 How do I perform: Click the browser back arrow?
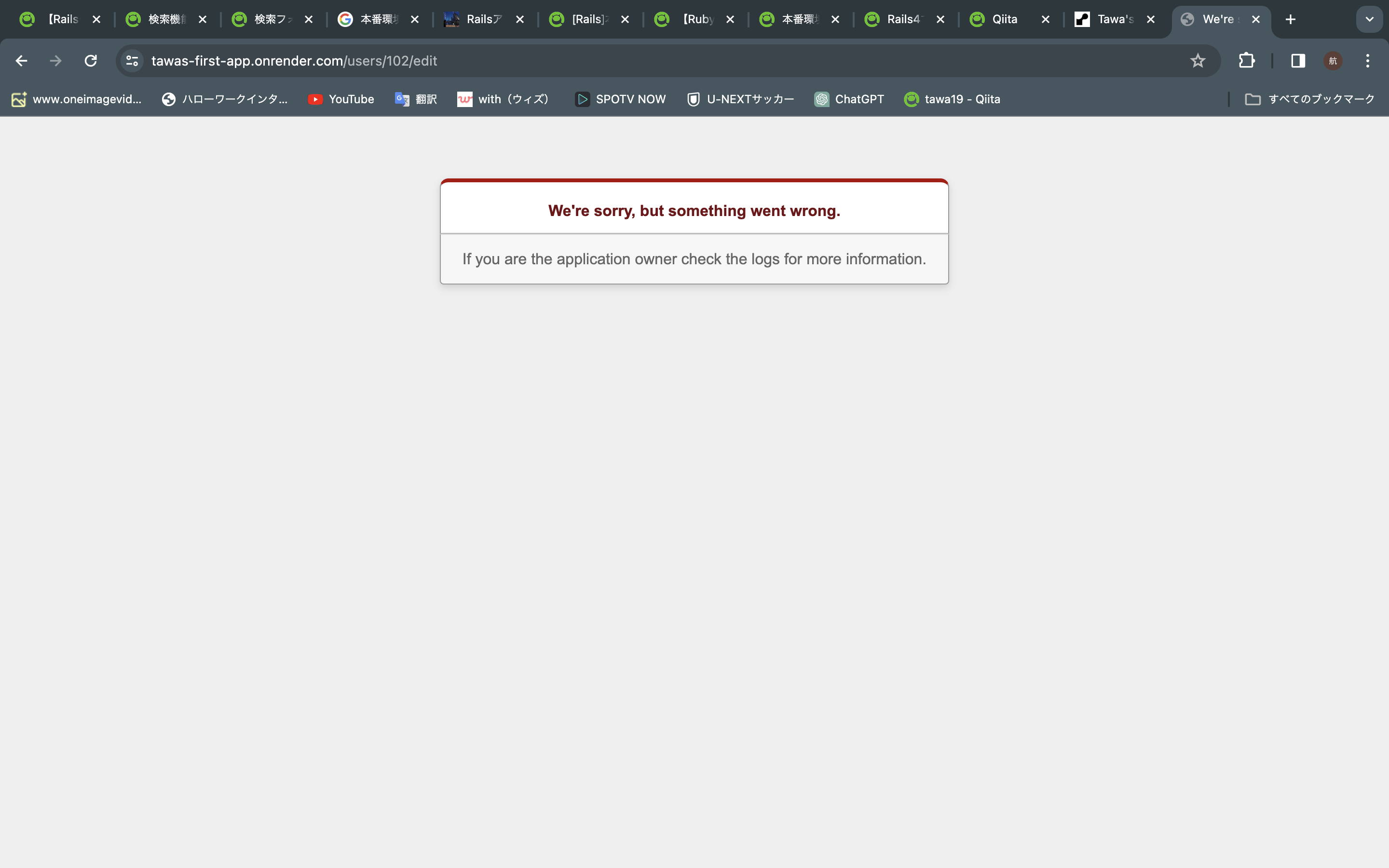tap(21, 61)
